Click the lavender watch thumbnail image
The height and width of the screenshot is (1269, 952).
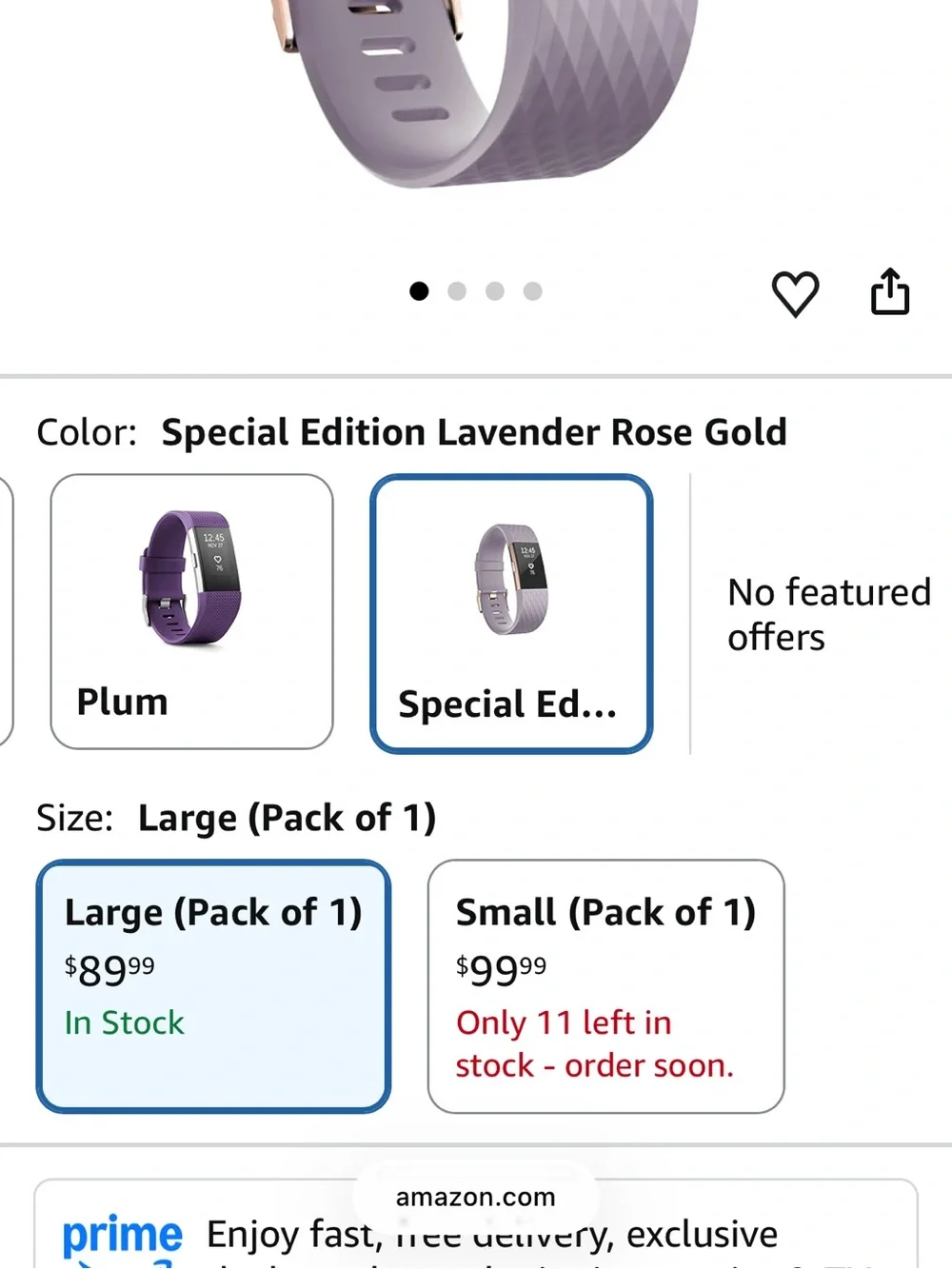click(x=511, y=579)
